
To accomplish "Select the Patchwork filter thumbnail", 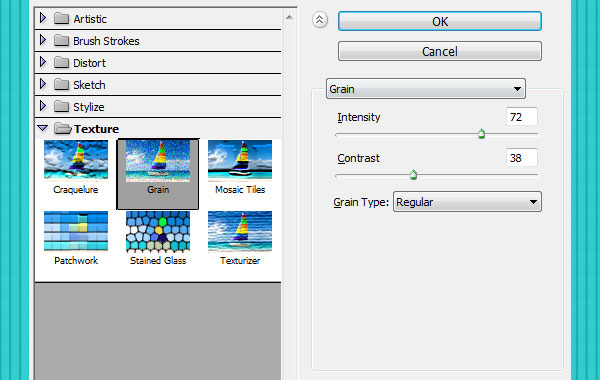I will click(x=76, y=231).
